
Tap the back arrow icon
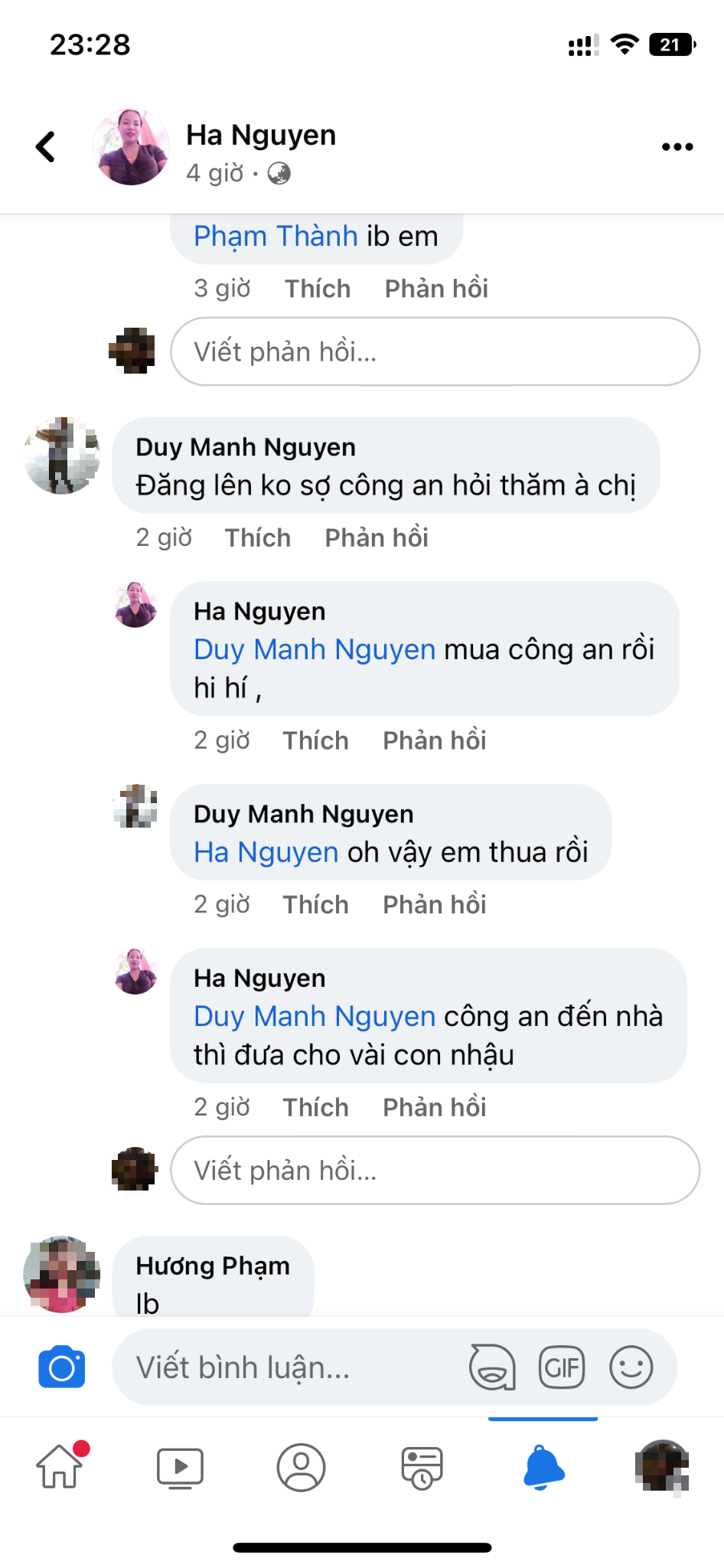click(x=46, y=147)
